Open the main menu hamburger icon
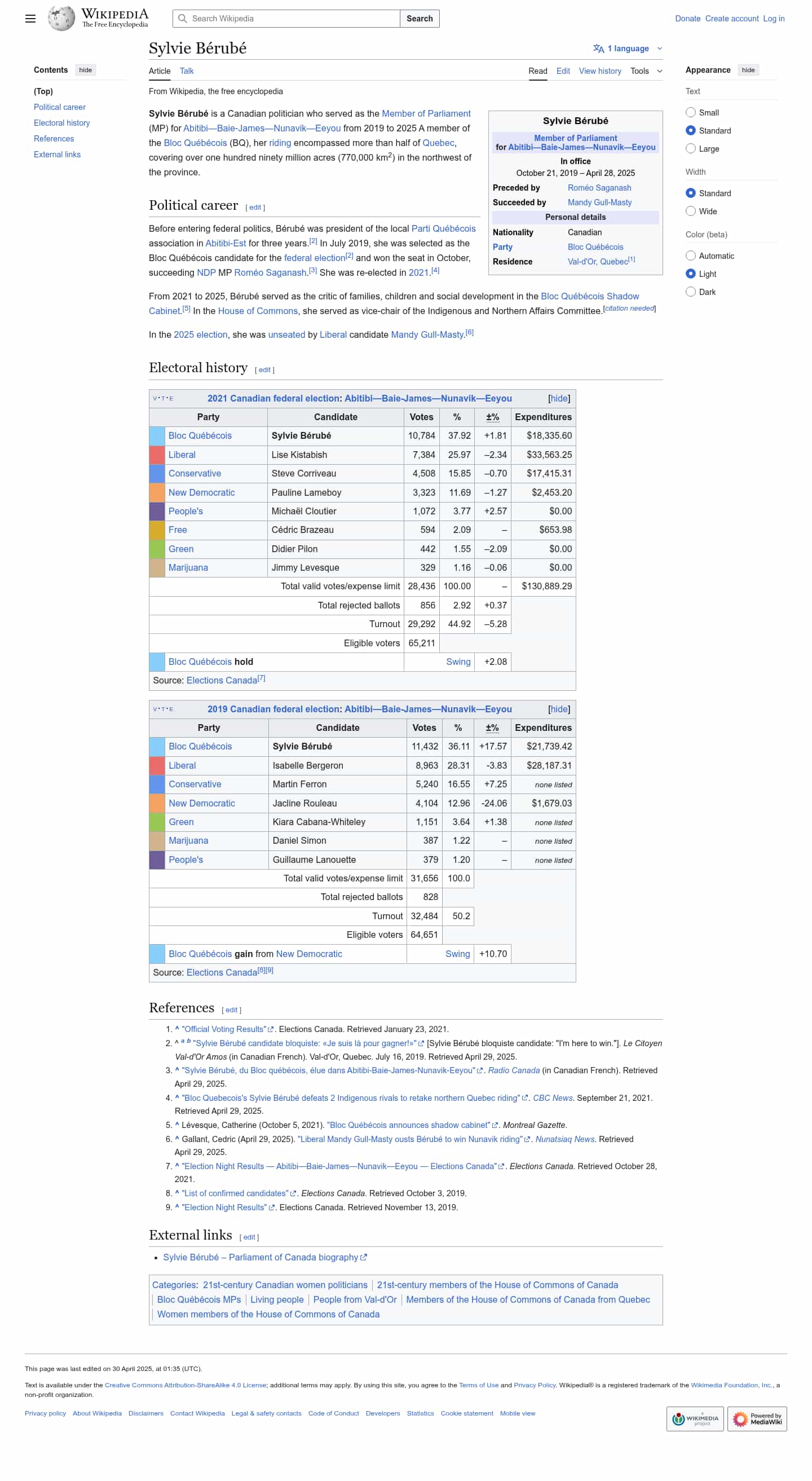Screen dimensions: 812x1481 (x=30, y=19)
